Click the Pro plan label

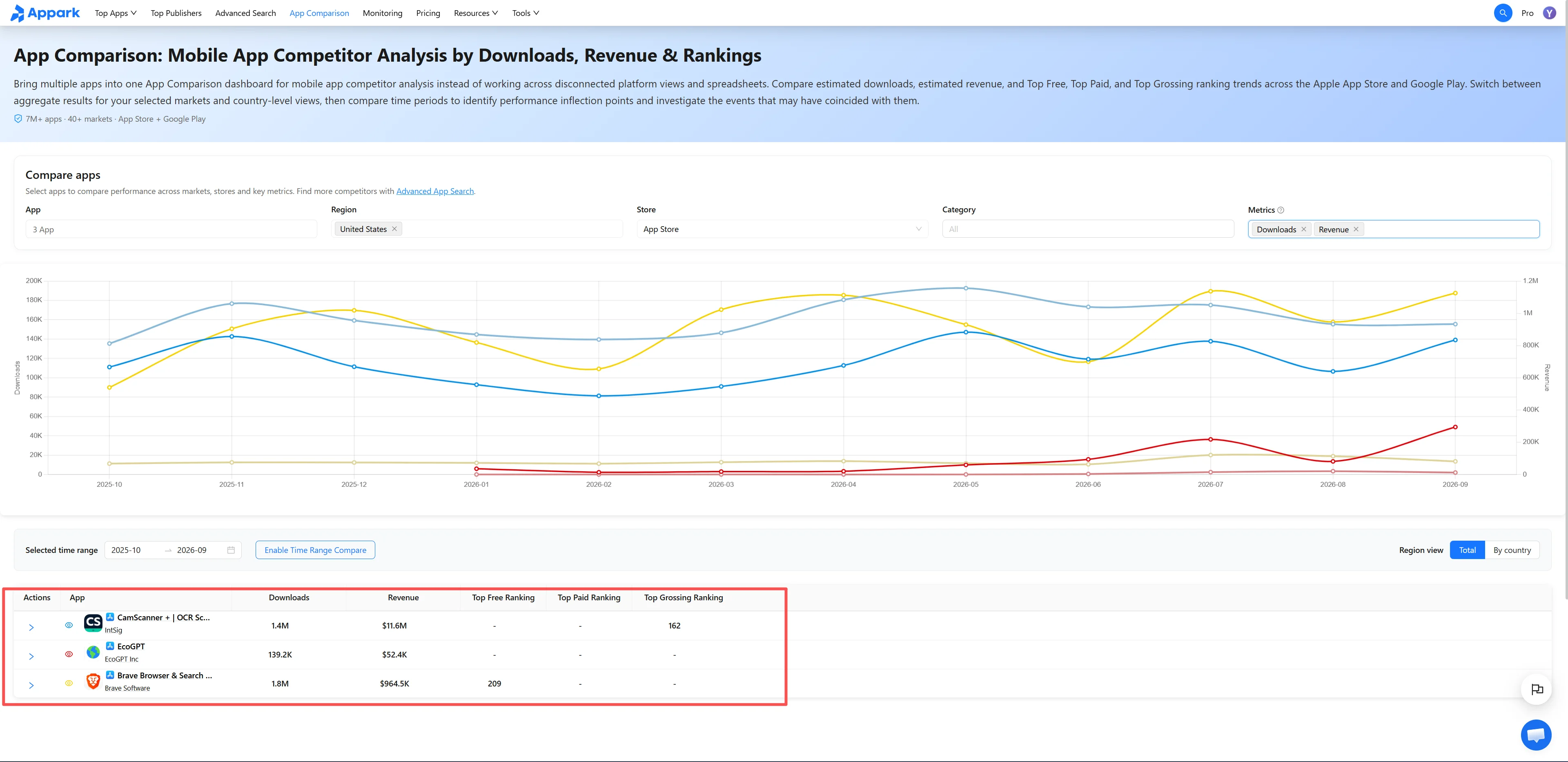coord(1527,13)
